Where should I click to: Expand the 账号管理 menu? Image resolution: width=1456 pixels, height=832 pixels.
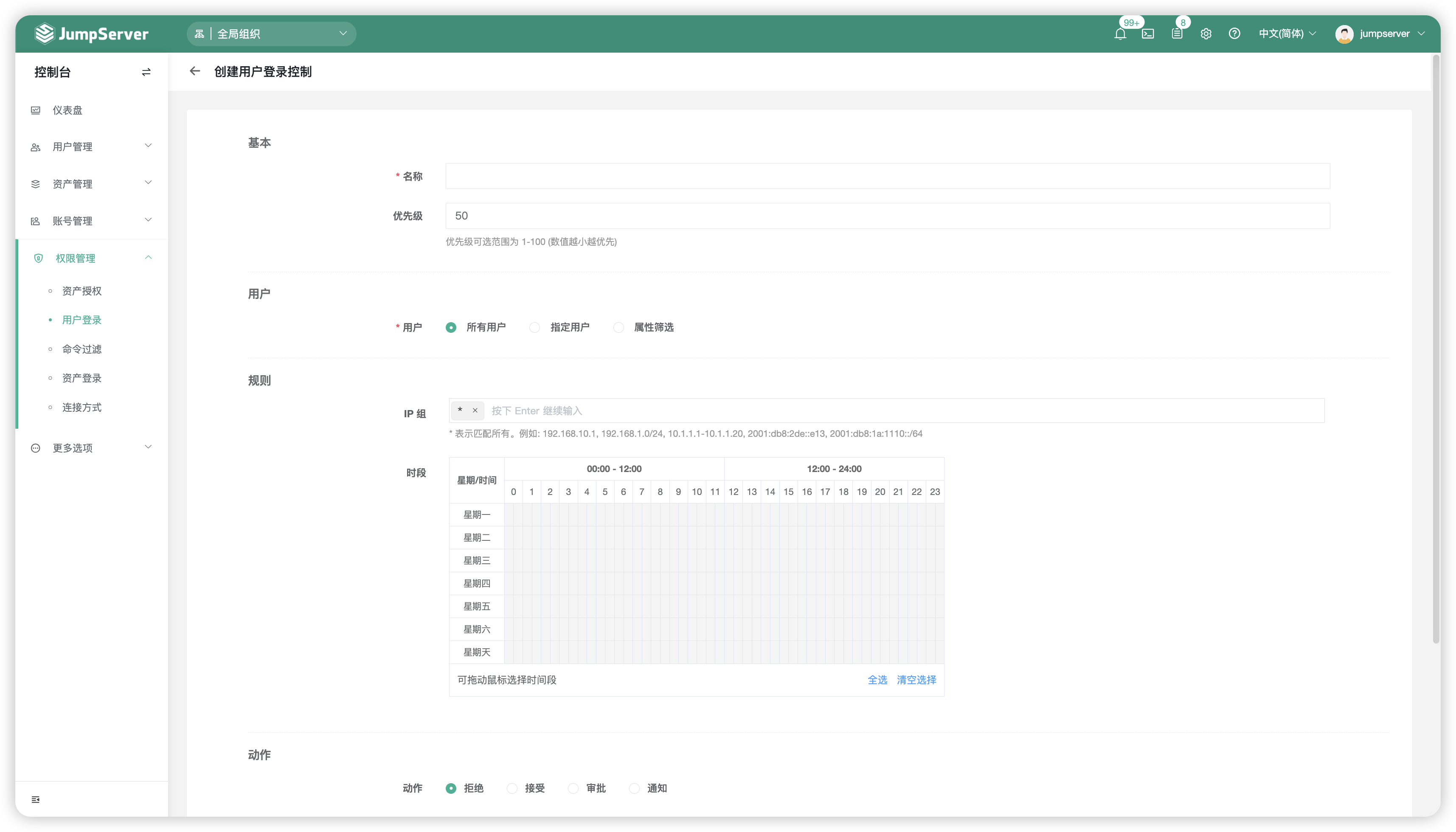[x=91, y=221]
